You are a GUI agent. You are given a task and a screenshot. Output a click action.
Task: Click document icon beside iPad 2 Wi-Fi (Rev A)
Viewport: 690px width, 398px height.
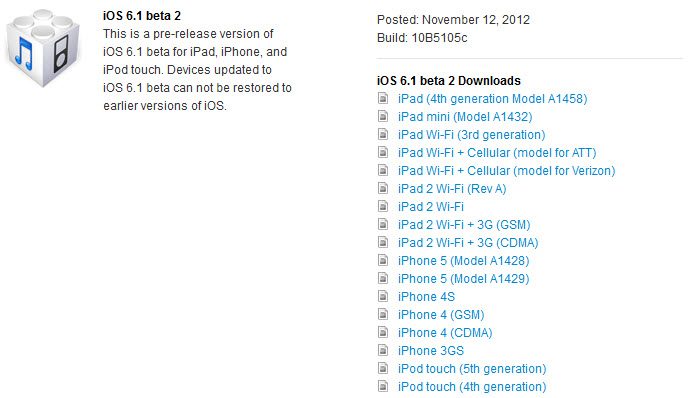[383, 188]
